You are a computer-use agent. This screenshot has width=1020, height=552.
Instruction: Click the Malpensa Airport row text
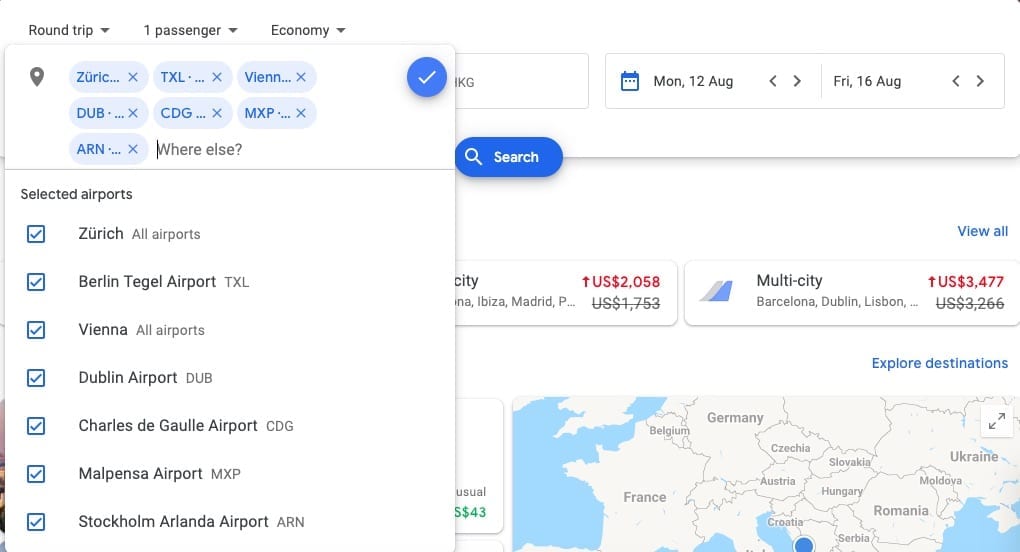(140, 474)
